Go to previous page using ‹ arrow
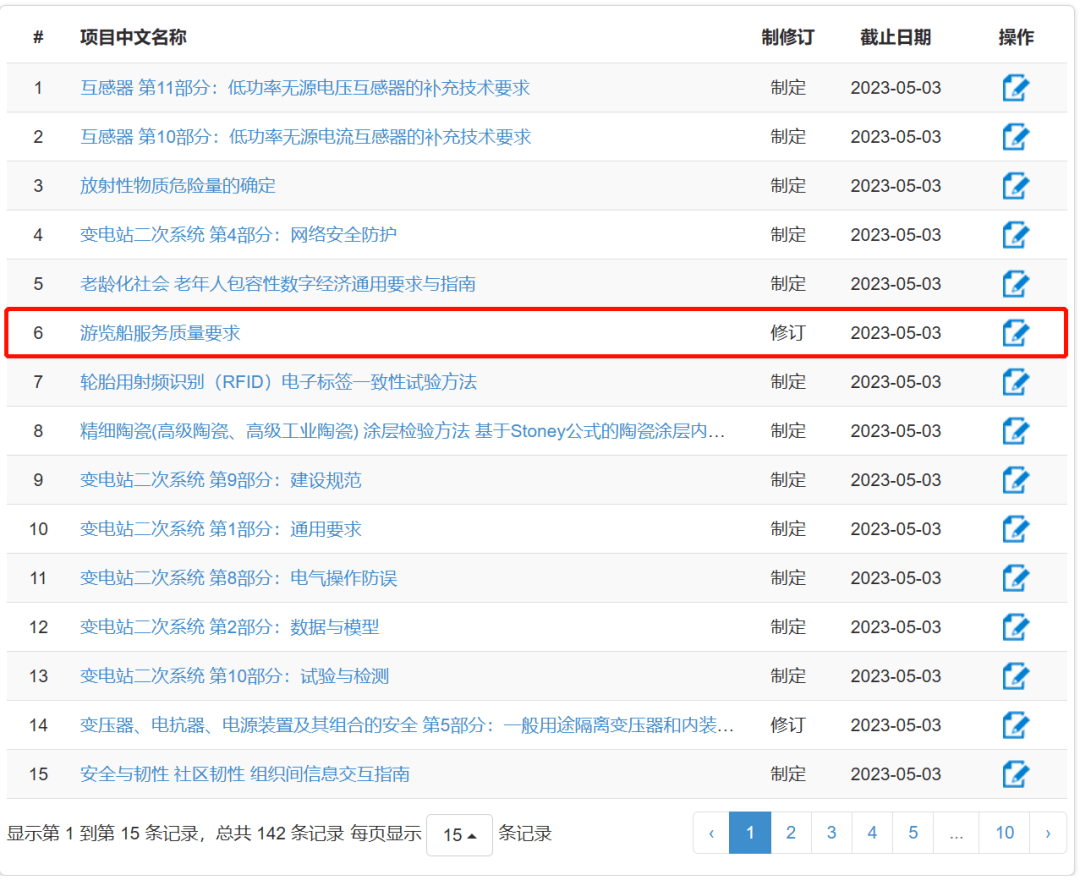The image size is (1080, 880). click(x=711, y=833)
